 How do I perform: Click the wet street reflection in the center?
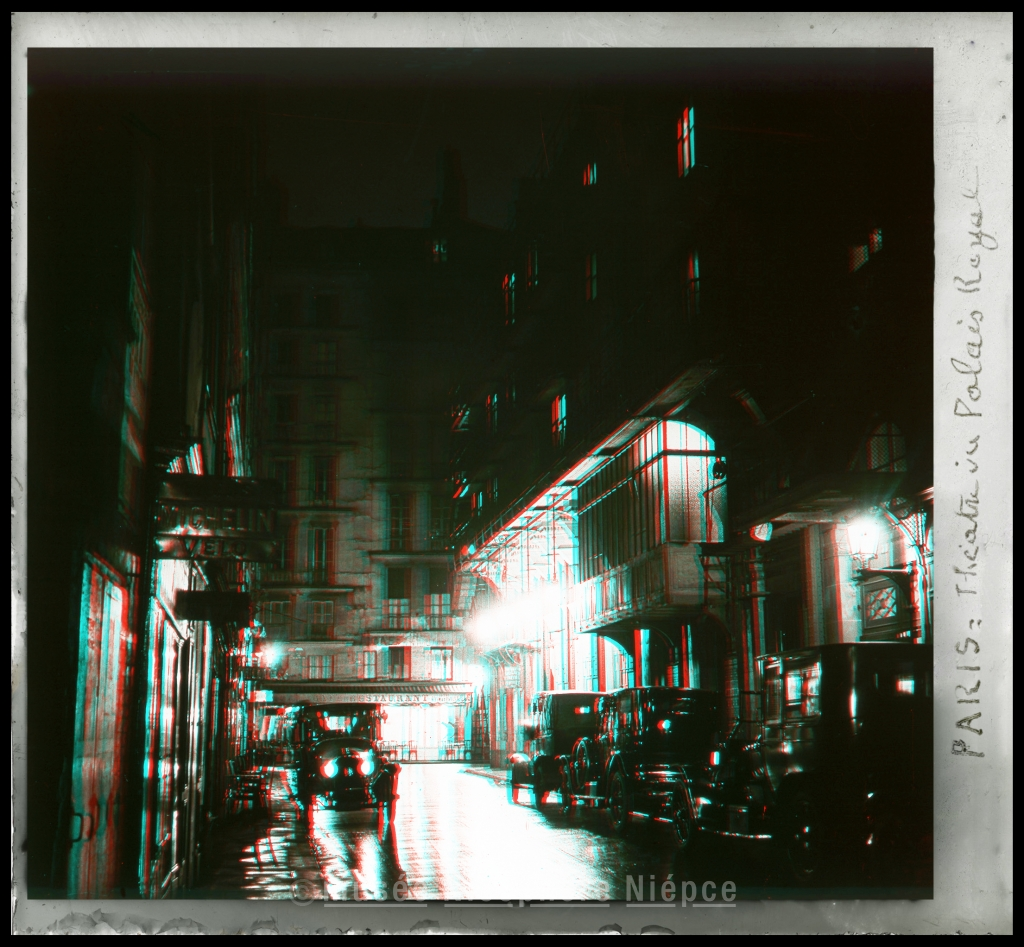(450, 830)
